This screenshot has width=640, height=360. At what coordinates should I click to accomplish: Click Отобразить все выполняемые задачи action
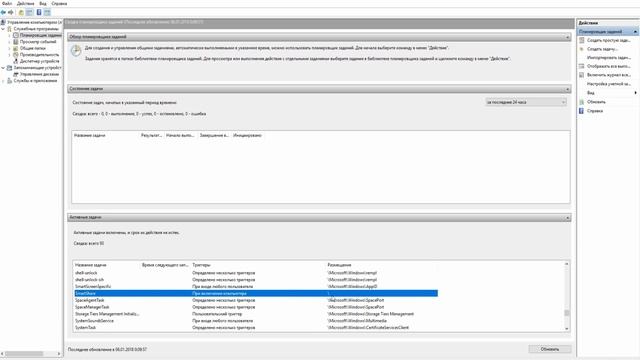click(609, 66)
